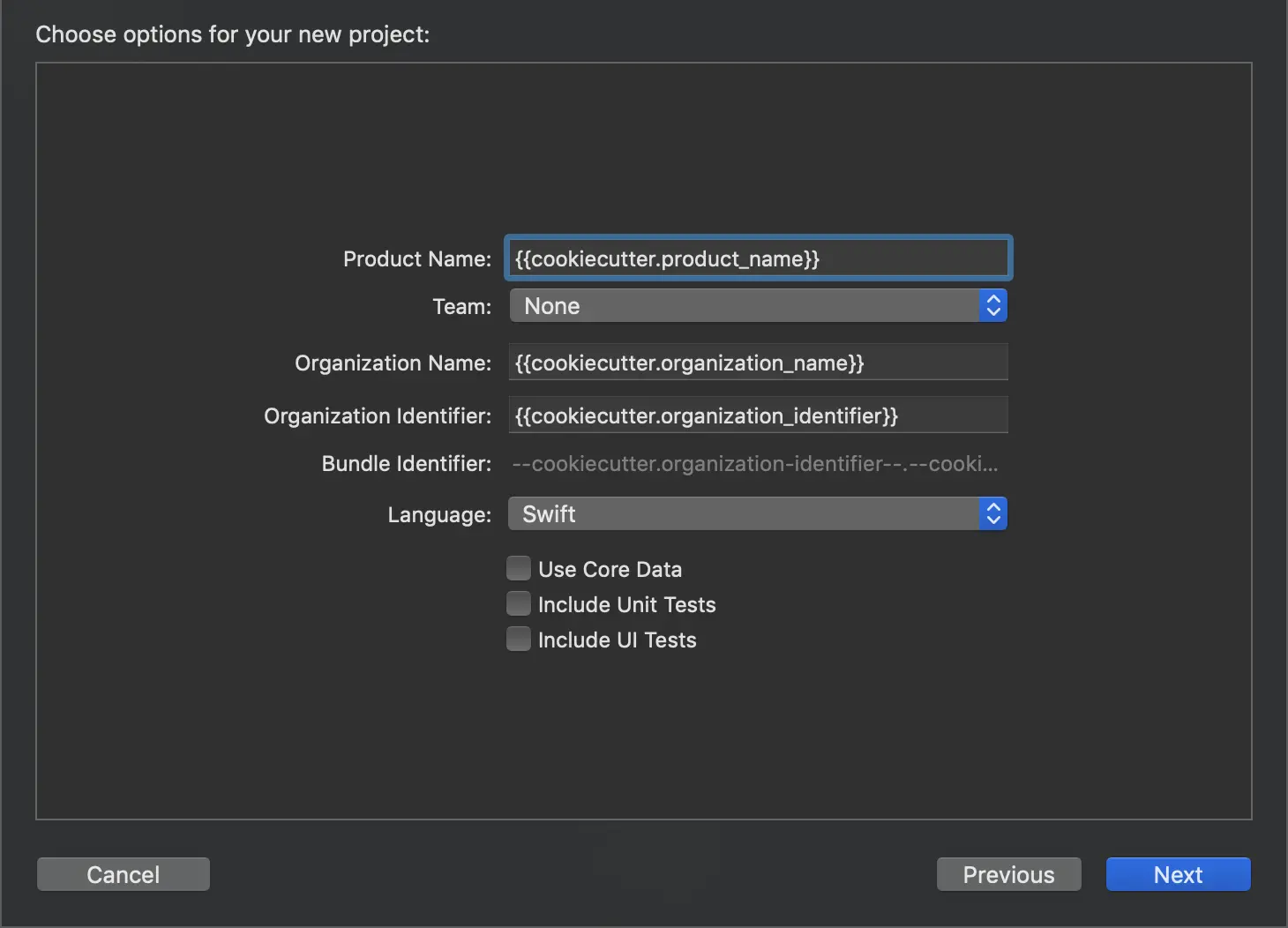Dismiss the dialog with Cancel
The image size is (1288, 928).
tap(124, 874)
